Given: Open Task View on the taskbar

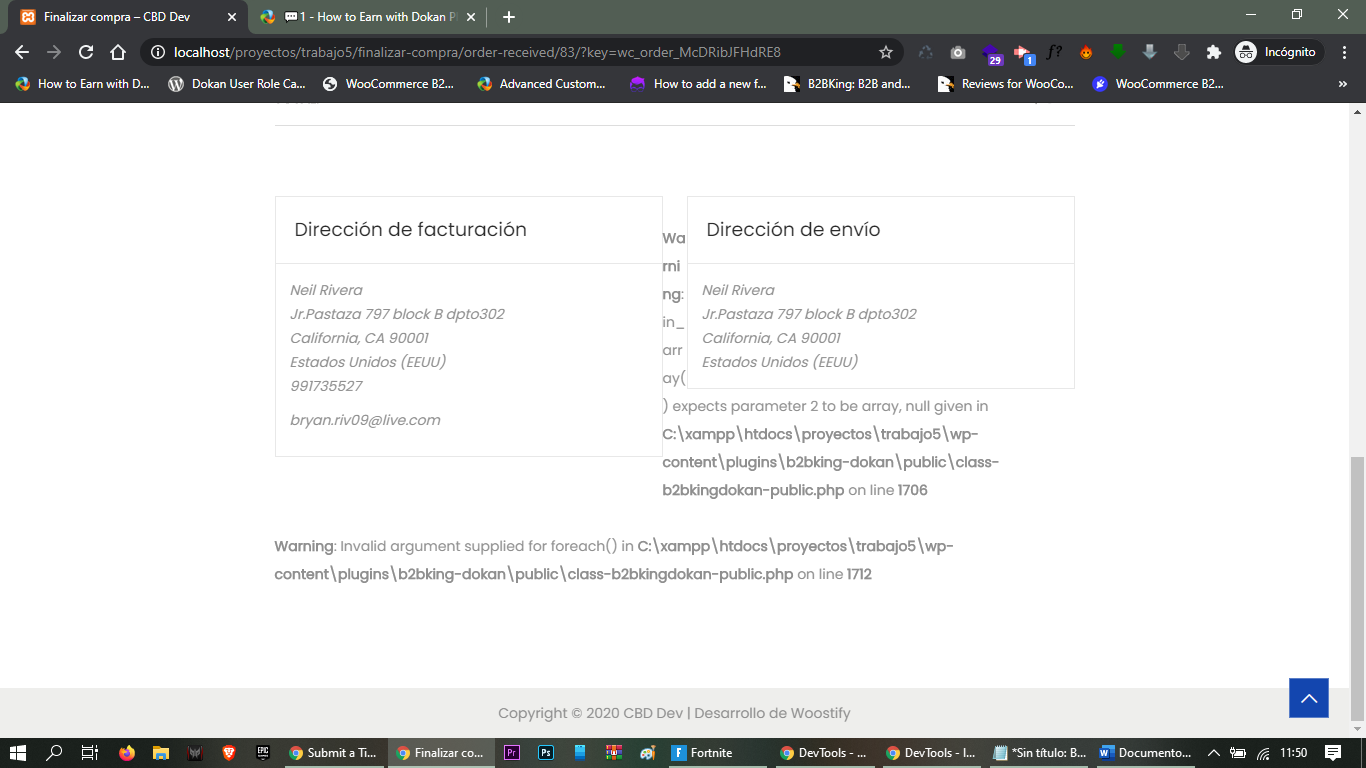Looking at the screenshot, I should pos(90,753).
